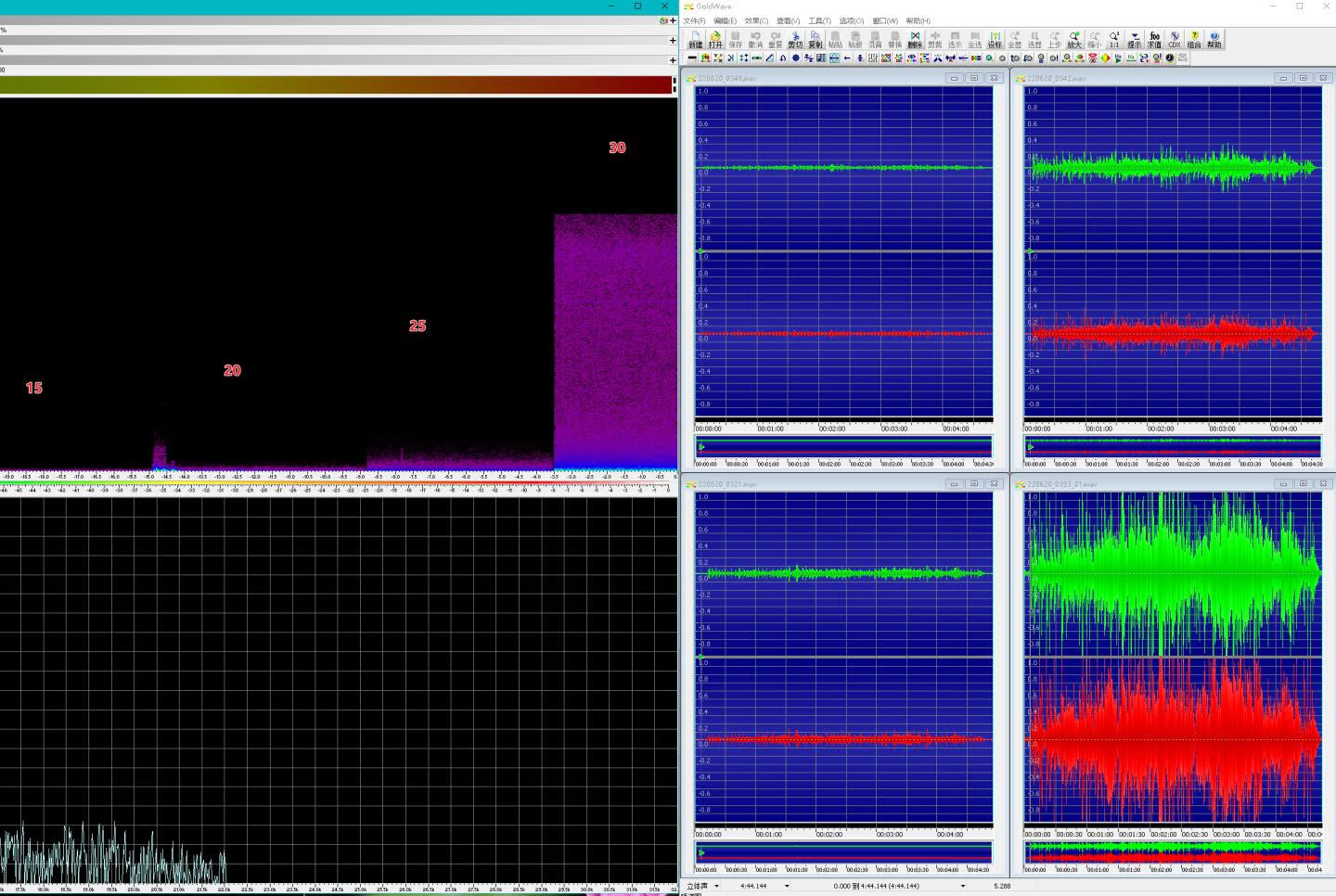
Task: Maximize the 220620_0342.wav sub-window
Action: [x=1304, y=78]
